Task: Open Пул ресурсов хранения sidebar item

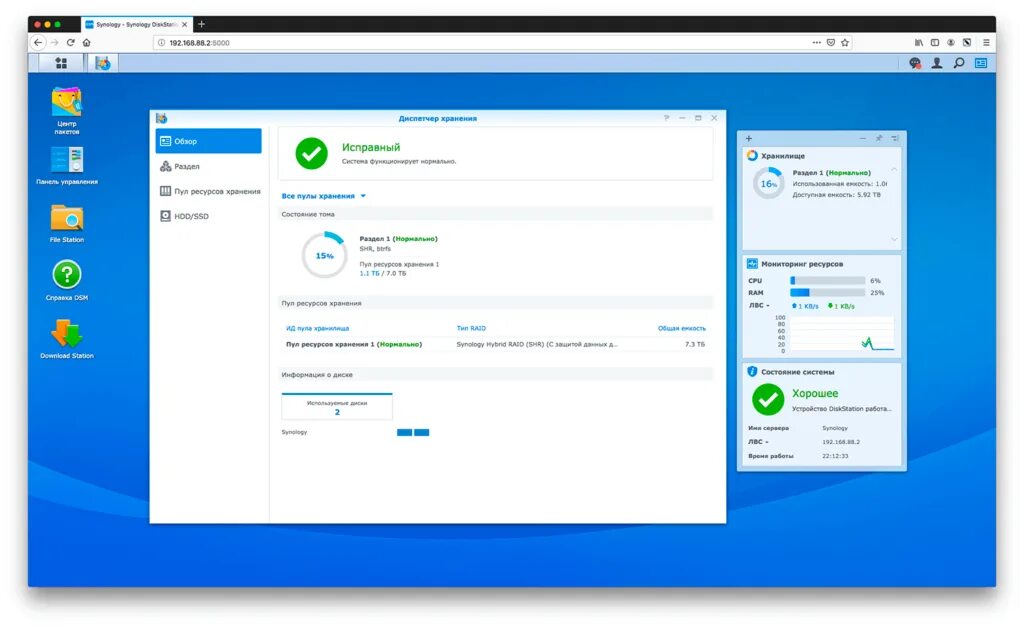Action: coord(208,191)
